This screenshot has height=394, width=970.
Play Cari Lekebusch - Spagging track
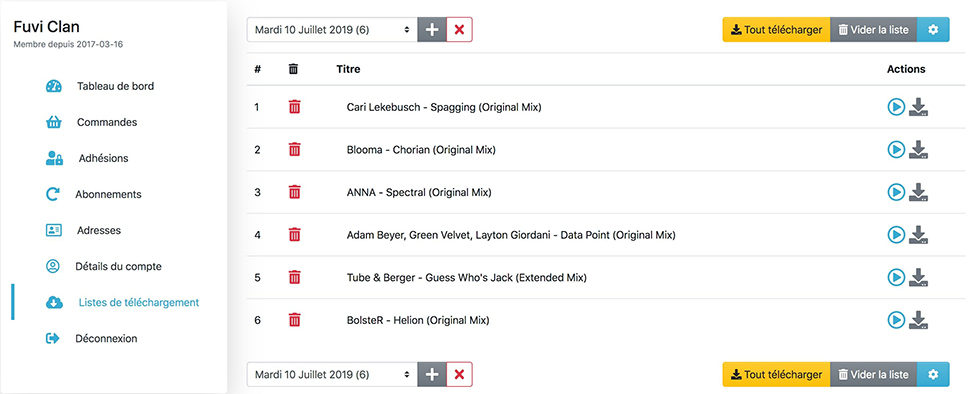896,107
